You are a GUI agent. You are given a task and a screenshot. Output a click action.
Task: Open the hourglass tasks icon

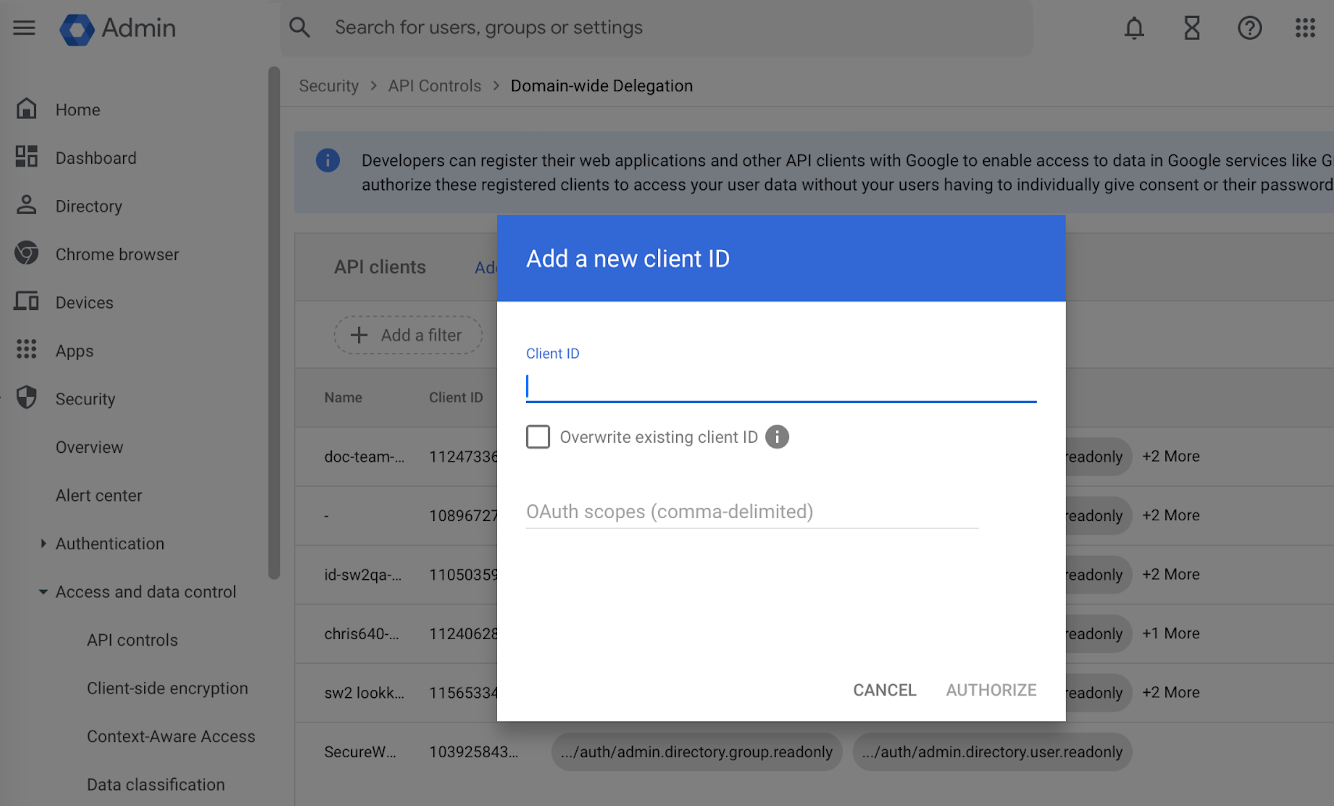coord(1192,28)
